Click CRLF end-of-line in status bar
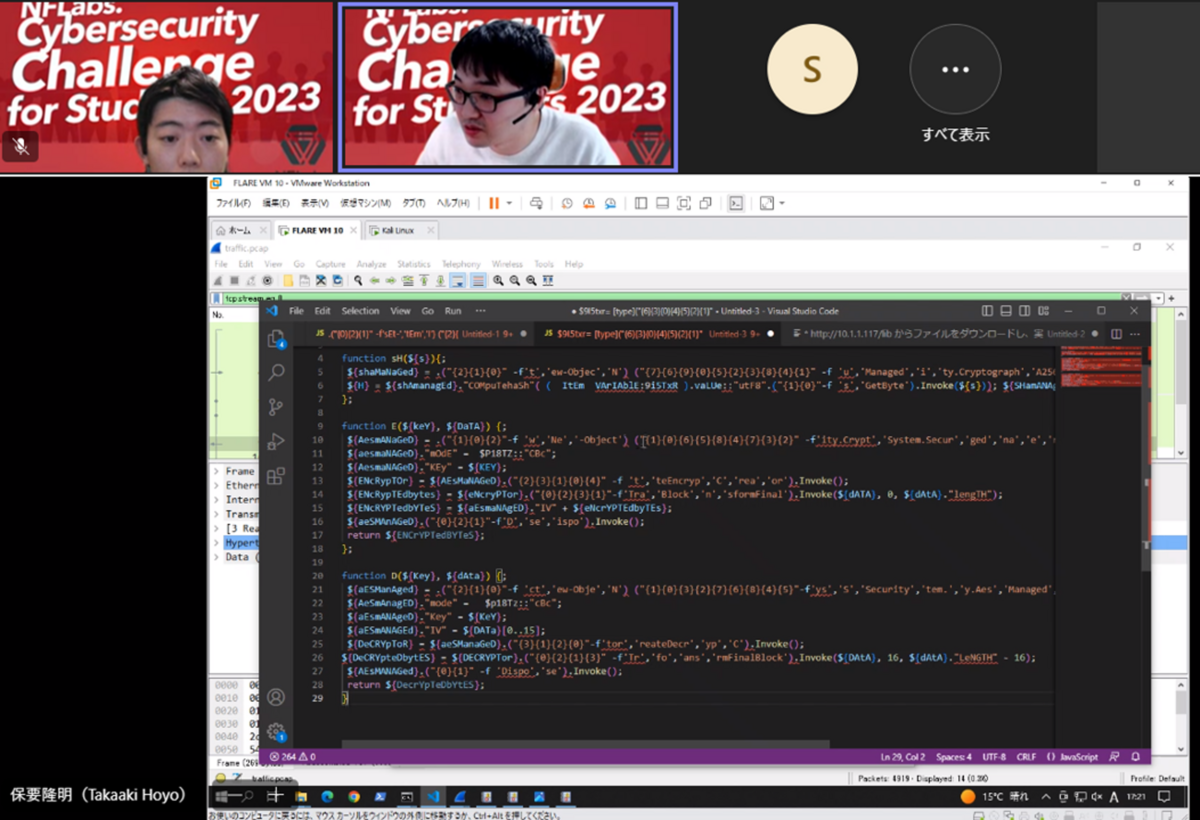 pos(1026,757)
